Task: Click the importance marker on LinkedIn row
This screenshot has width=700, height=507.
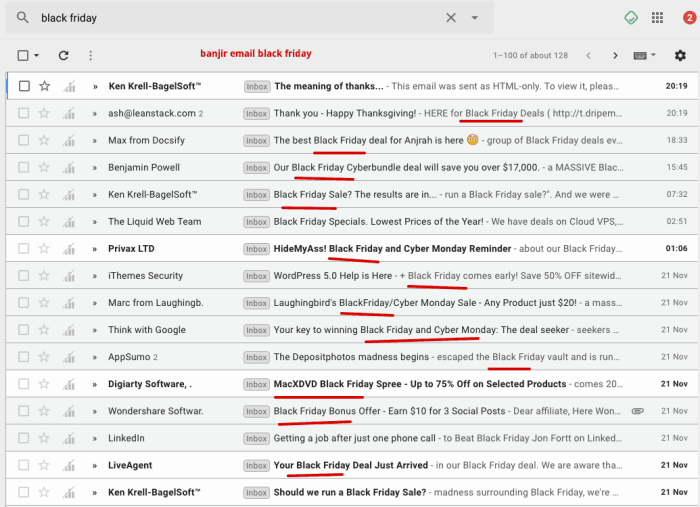Action: coord(95,439)
